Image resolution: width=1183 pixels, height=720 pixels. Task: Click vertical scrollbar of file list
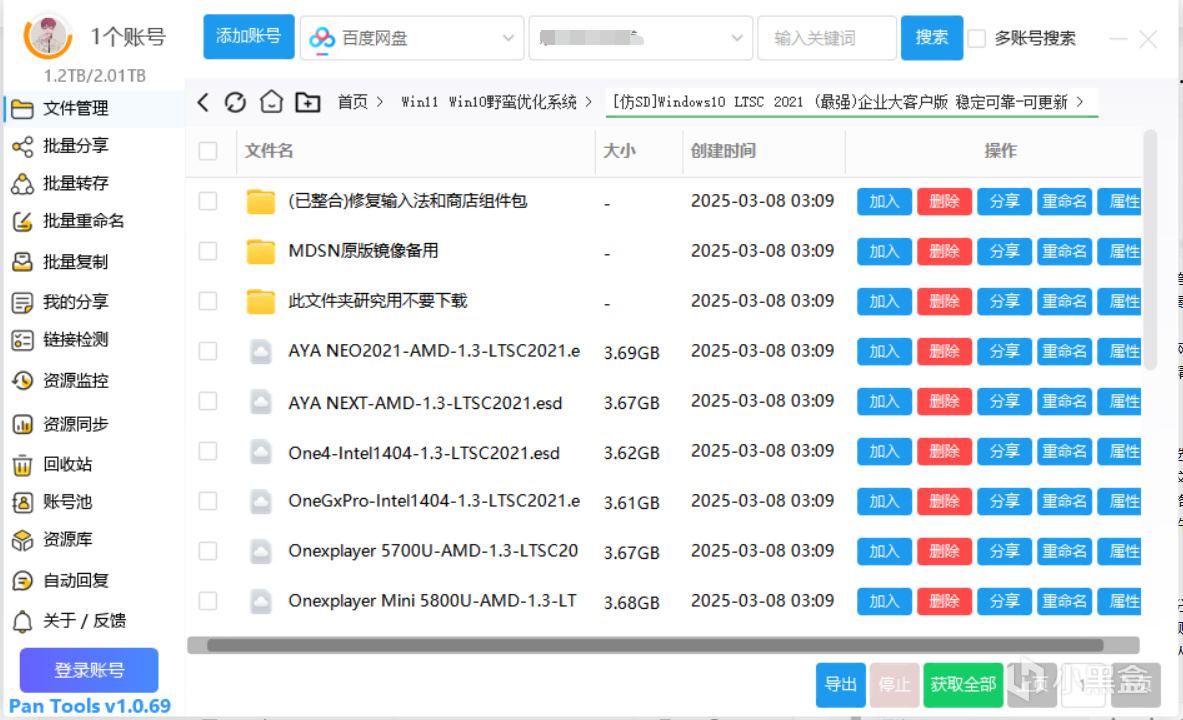pyautogui.click(x=1150, y=251)
